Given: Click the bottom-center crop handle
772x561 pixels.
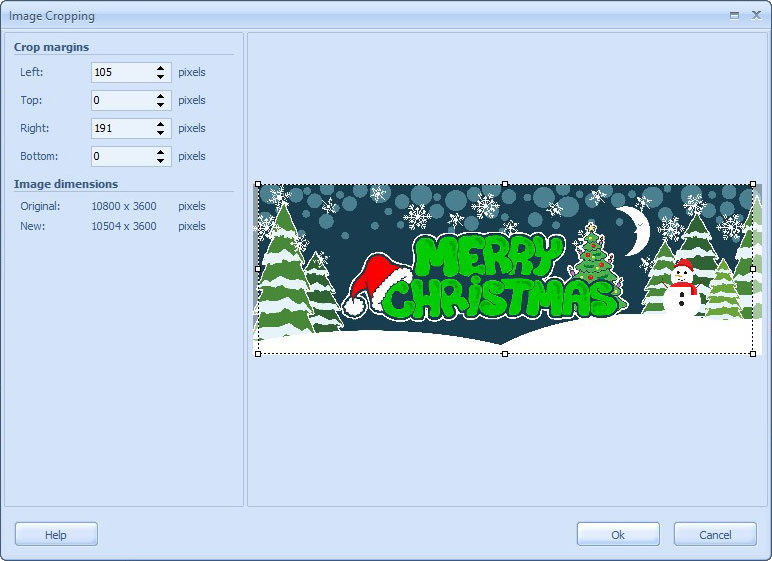Looking at the screenshot, I should [505, 354].
